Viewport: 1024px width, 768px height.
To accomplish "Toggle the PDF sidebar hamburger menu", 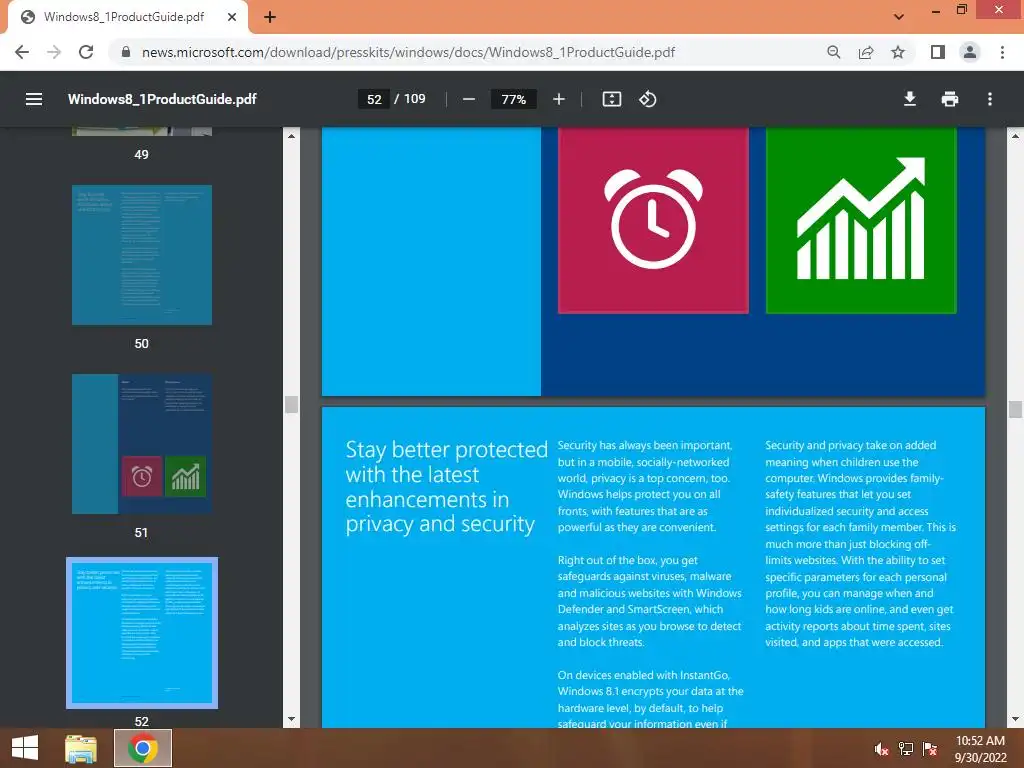I will tap(34, 99).
